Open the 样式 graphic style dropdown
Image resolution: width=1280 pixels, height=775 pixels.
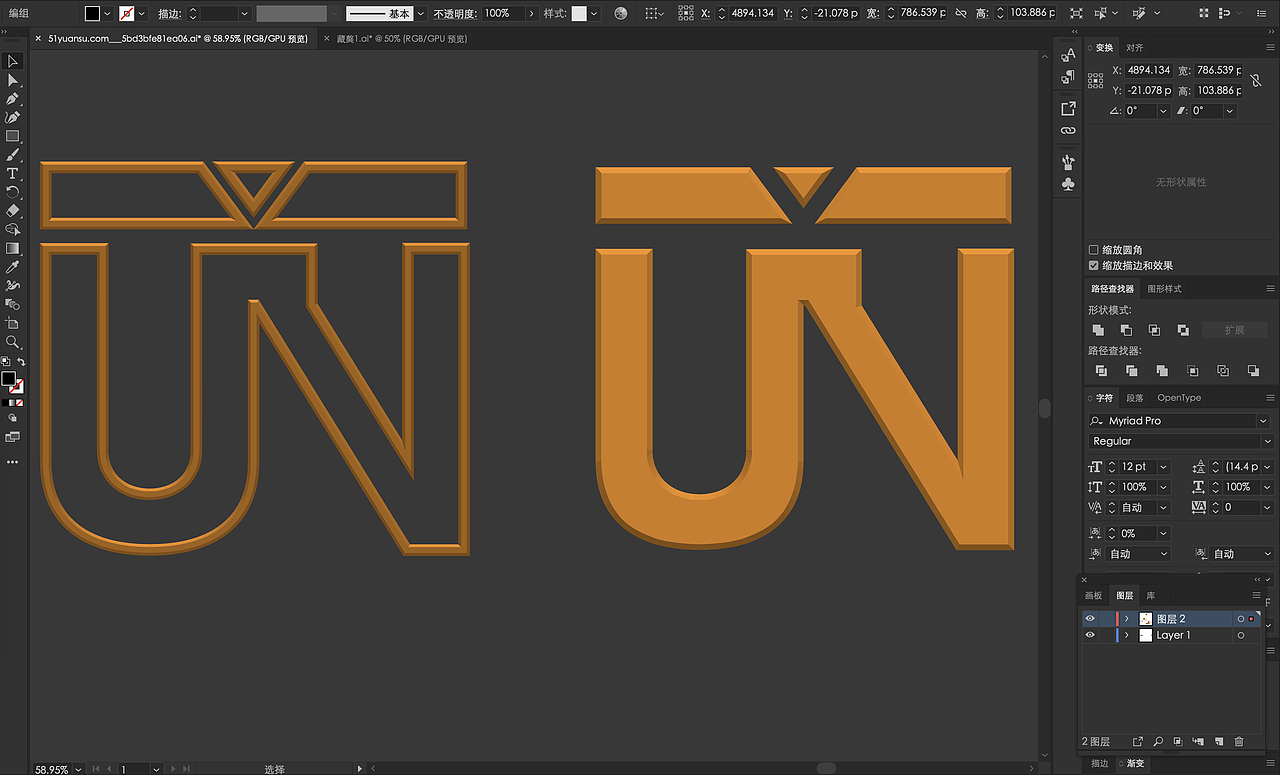(594, 14)
